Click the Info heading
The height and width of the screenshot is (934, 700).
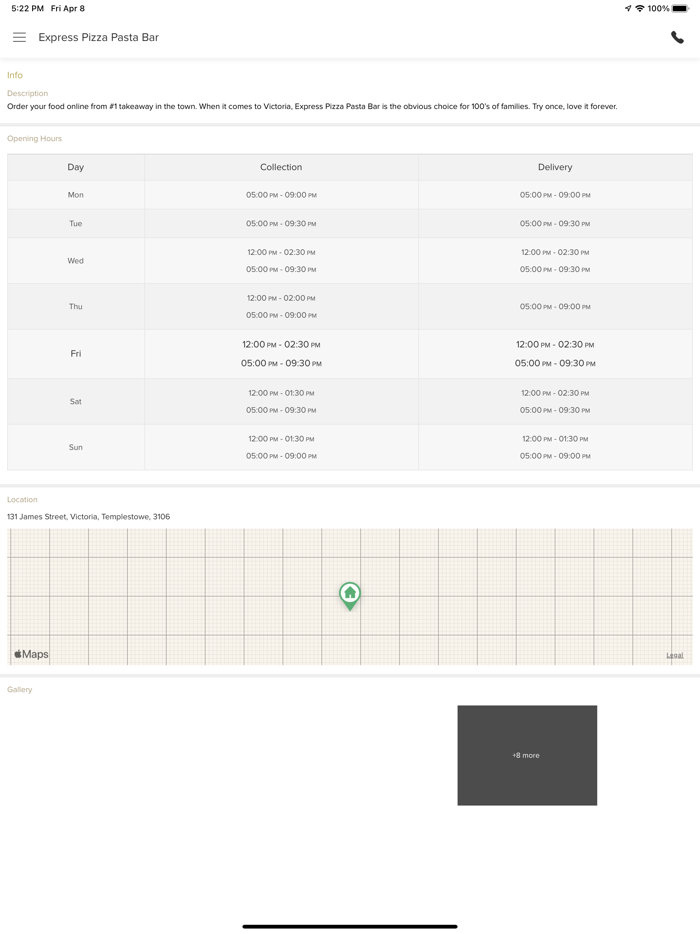pyautogui.click(x=15, y=75)
